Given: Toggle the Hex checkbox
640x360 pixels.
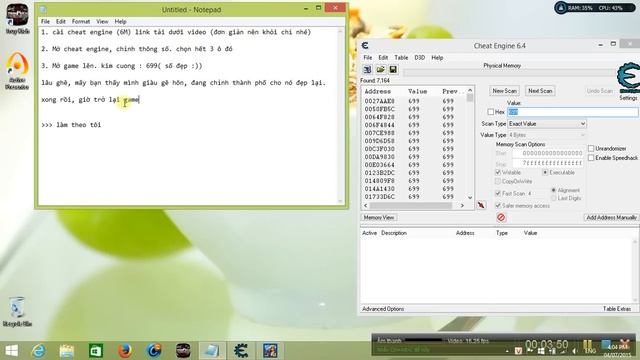Looking at the screenshot, I should (491, 112).
